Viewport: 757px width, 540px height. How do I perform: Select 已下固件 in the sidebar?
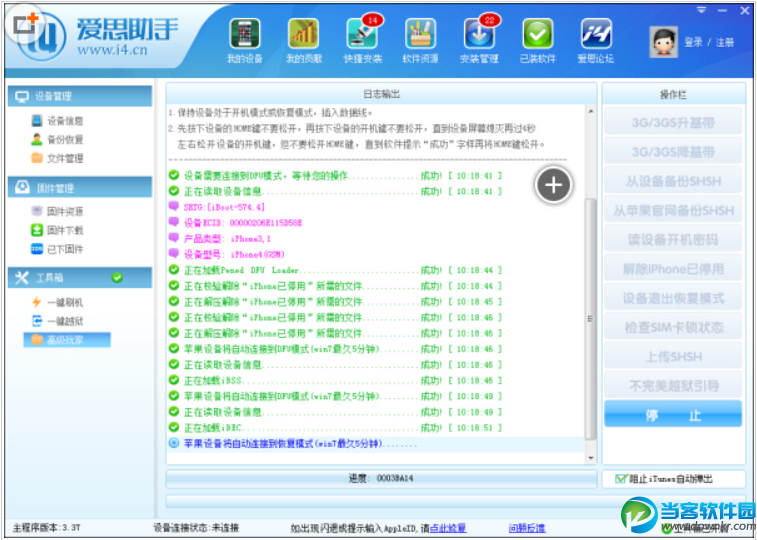57,249
